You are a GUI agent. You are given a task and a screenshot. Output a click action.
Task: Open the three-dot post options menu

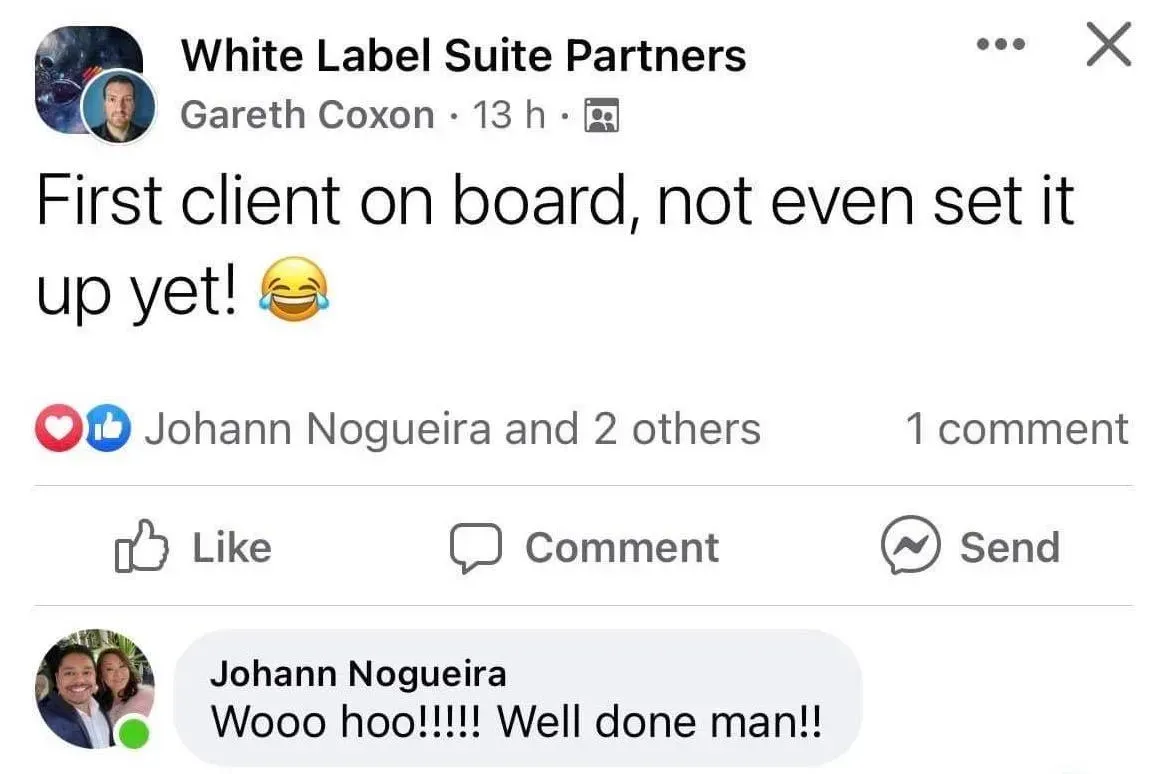pyautogui.click(x=1001, y=45)
